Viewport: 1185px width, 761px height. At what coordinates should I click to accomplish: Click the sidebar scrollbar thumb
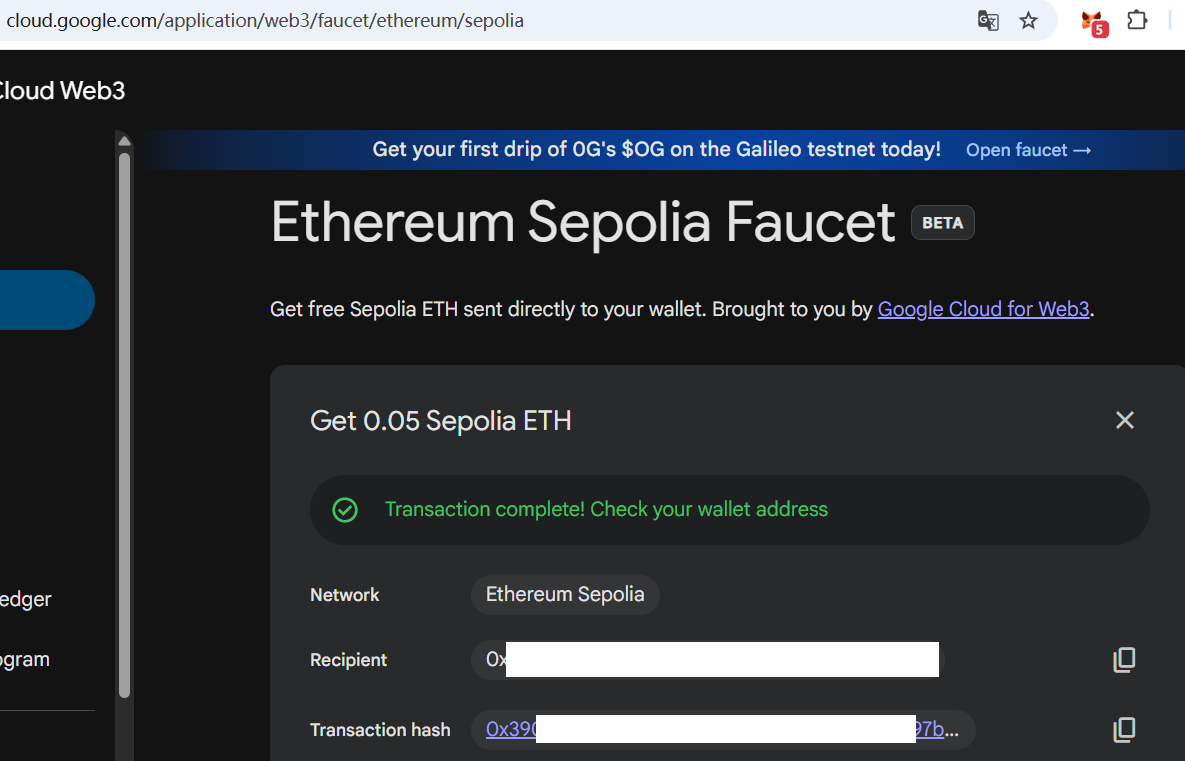(x=124, y=420)
